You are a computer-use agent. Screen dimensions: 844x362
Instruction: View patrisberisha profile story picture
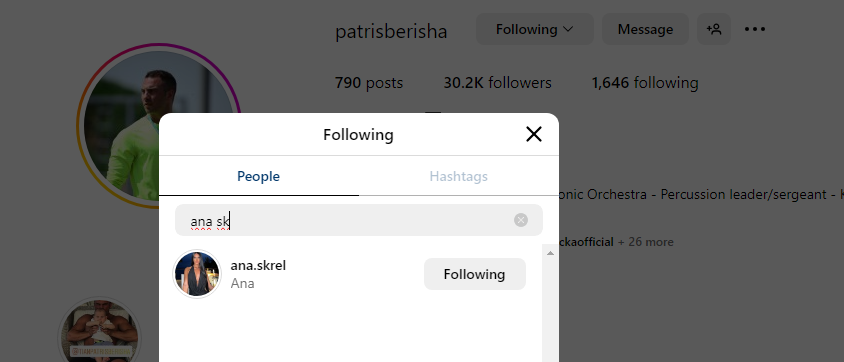tap(159, 125)
